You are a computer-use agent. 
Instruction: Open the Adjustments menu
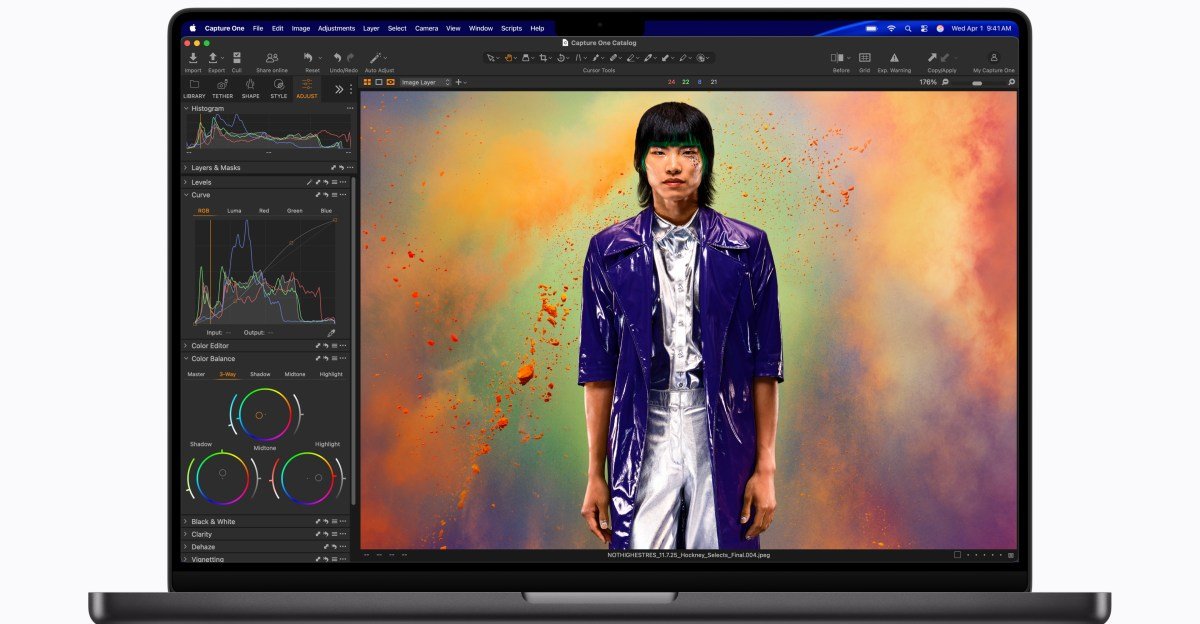pyautogui.click(x=335, y=28)
